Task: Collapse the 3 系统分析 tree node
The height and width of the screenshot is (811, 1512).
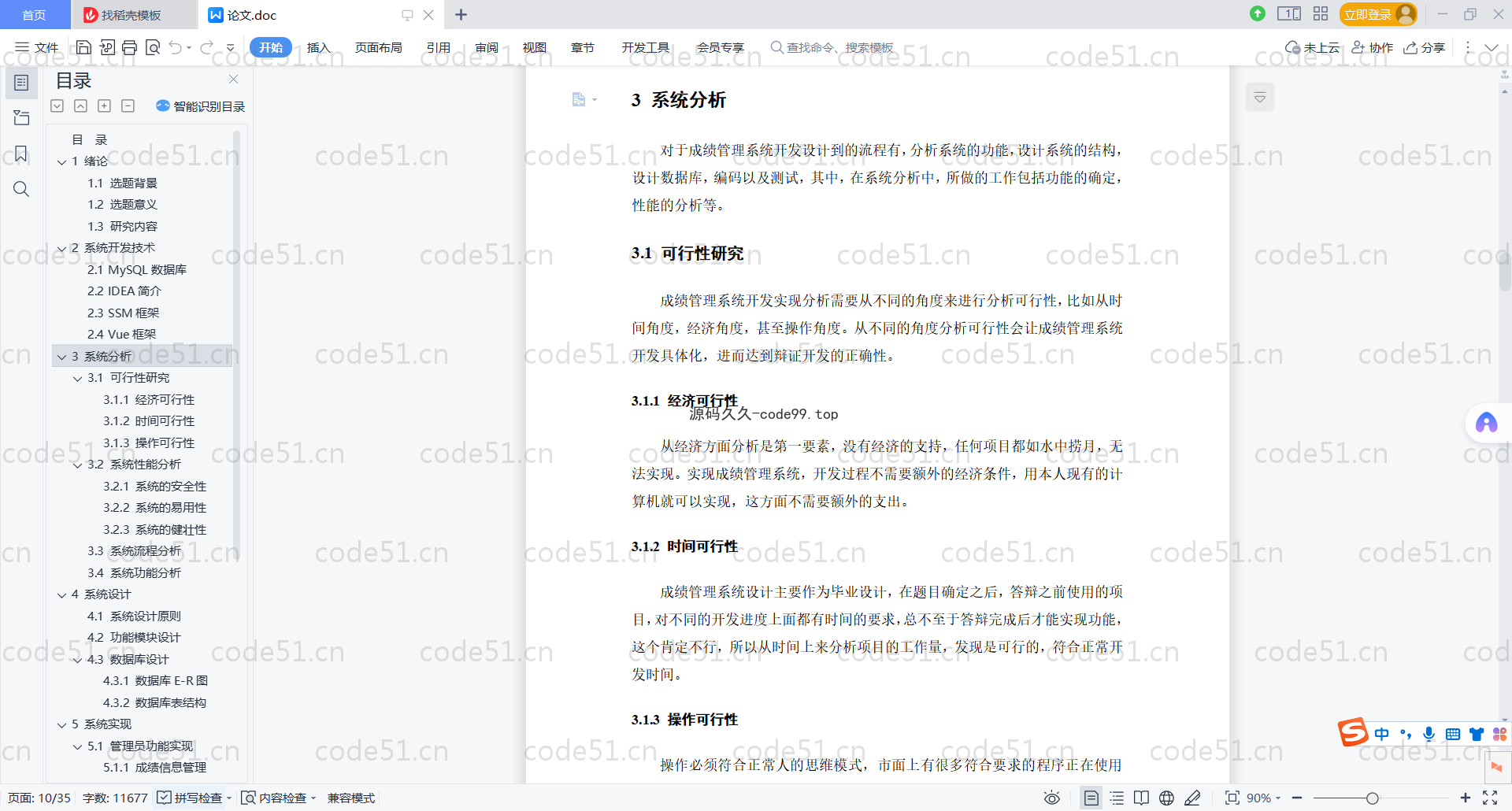Action: click(61, 357)
